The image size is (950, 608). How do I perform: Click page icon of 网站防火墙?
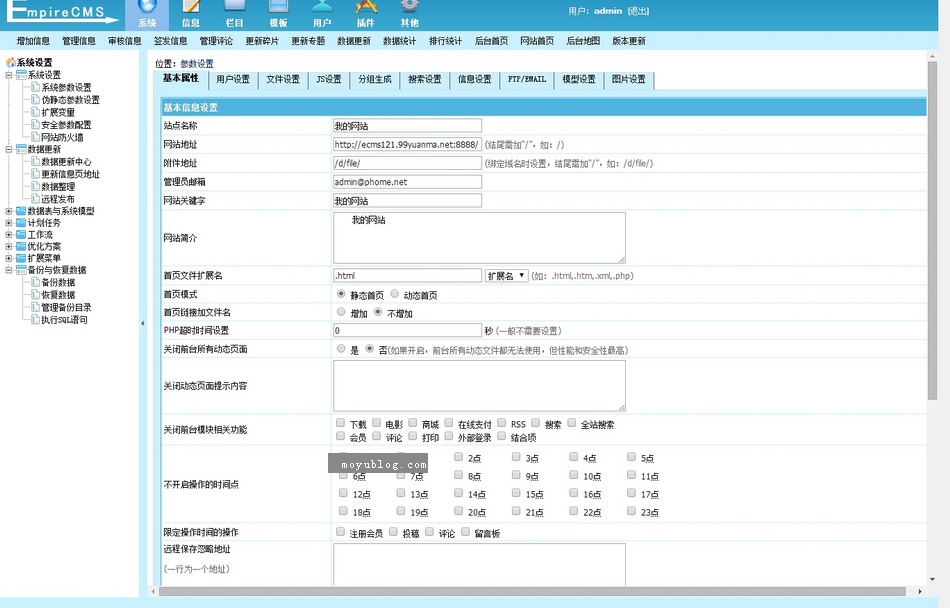coord(35,137)
